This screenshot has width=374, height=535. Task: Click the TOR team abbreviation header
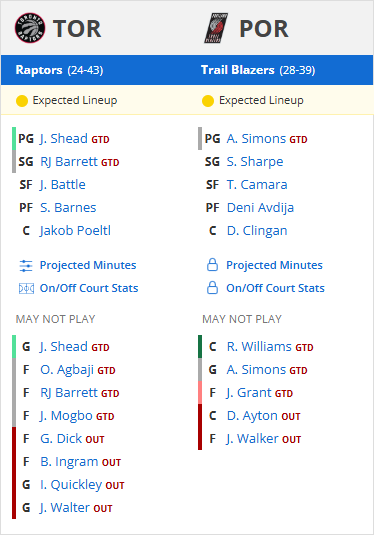(x=77, y=28)
